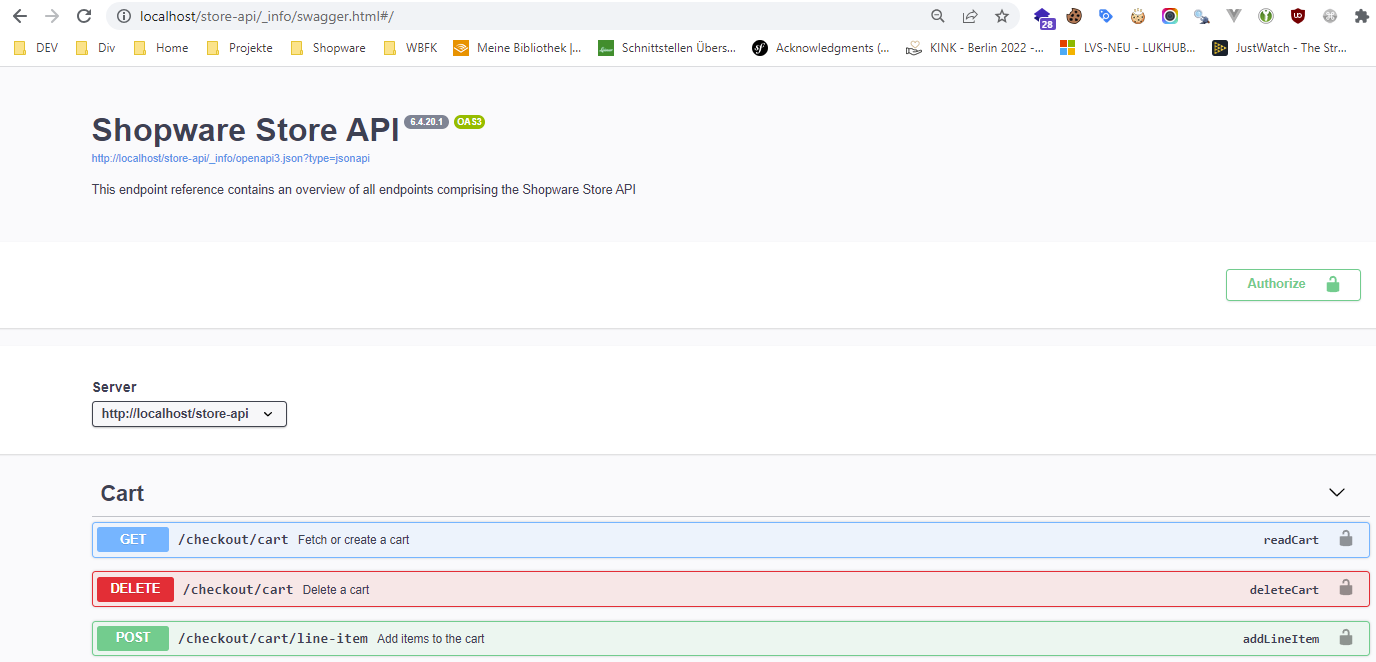The width and height of the screenshot is (1376, 662).
Task: Click the green Authorize button
Action: coord(1293,284)
